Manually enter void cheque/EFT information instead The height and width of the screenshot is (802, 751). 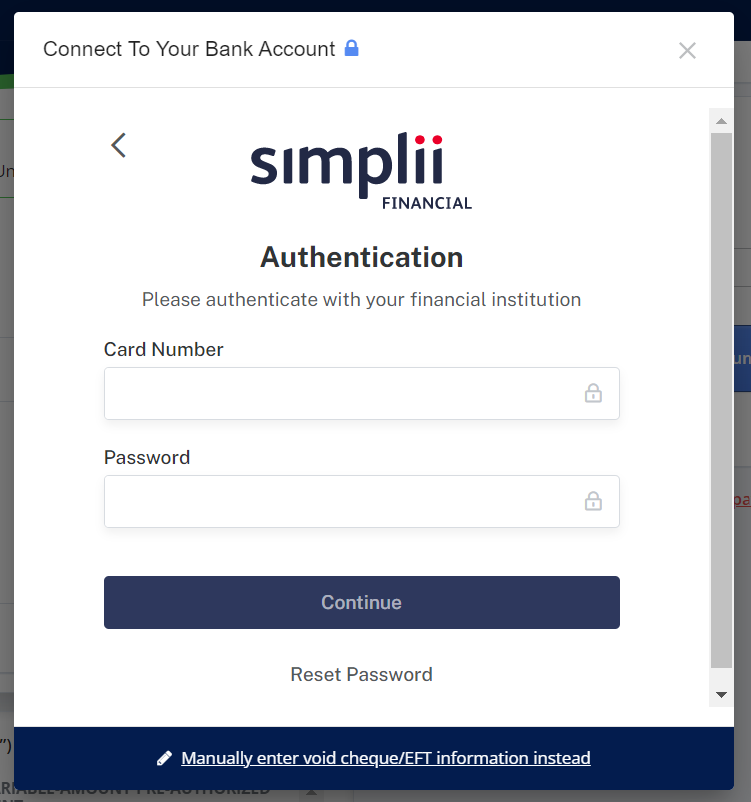(386, 758)
